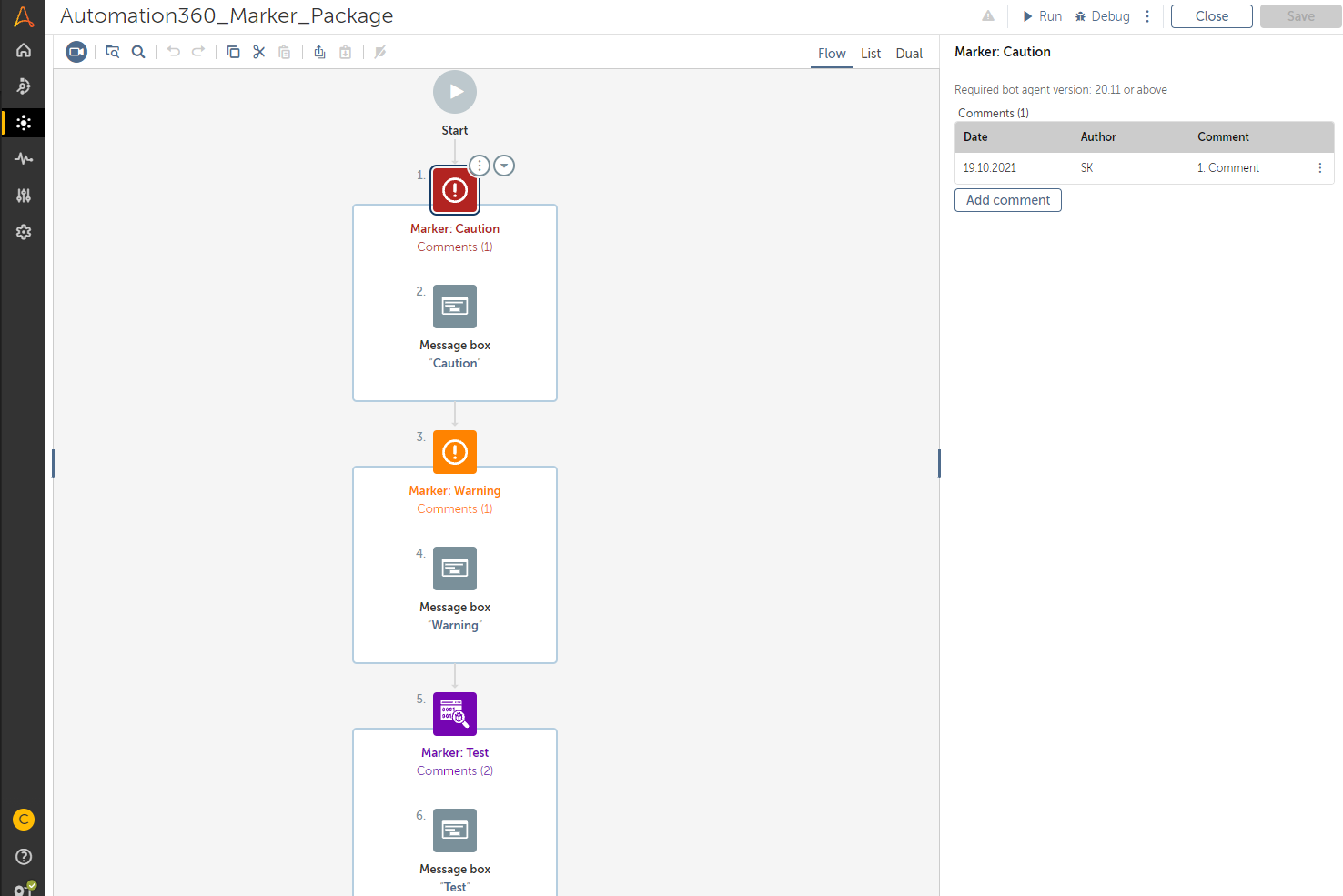Open the settings gear in left sidebar

click(24, 232)
